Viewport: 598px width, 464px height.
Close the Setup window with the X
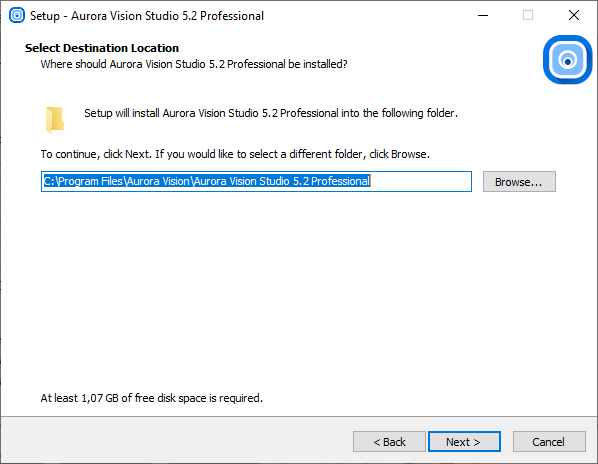pyautogui.click(x=574, y=16)
